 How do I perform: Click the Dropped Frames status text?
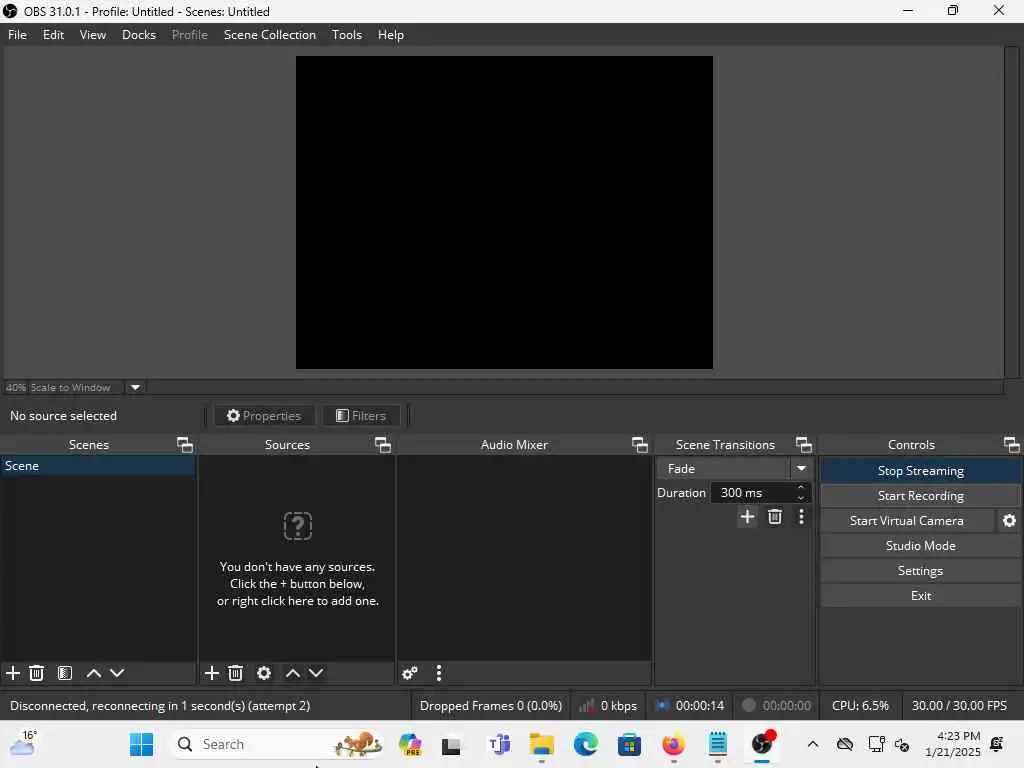point(490,705)
